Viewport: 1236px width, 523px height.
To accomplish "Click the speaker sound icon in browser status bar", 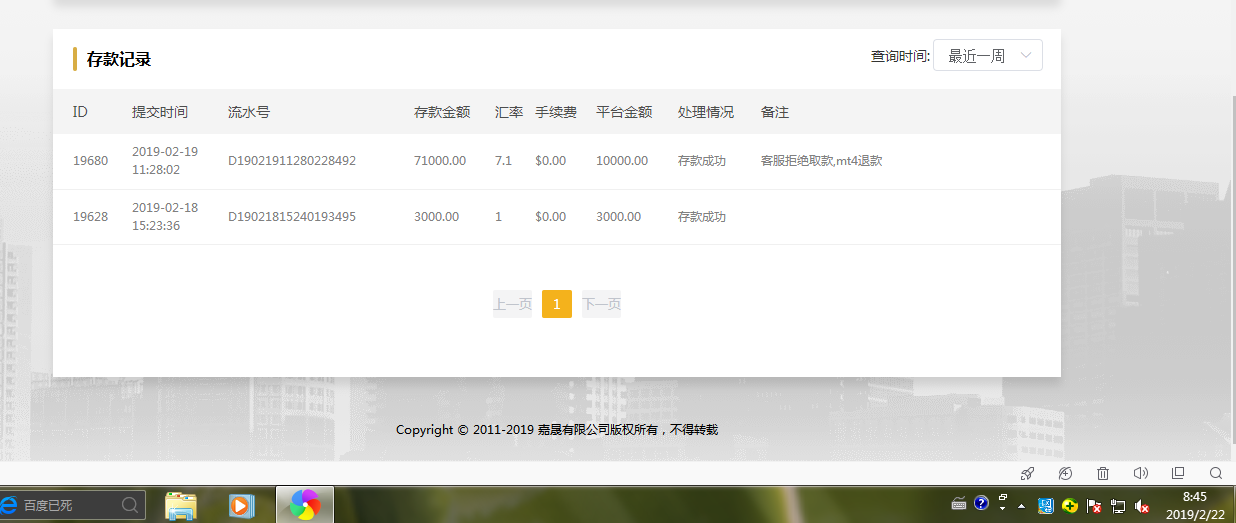I will point(1140,473).
